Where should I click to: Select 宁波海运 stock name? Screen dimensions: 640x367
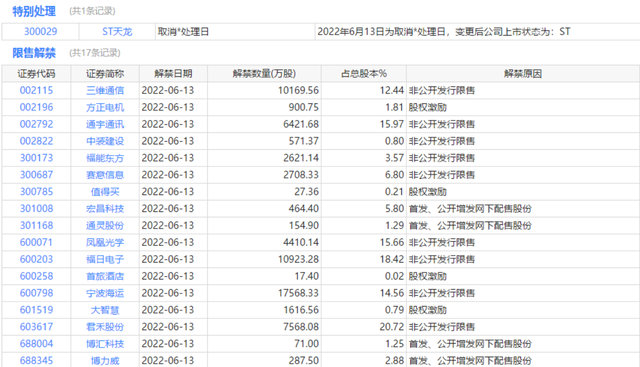[x=105, y=293]
